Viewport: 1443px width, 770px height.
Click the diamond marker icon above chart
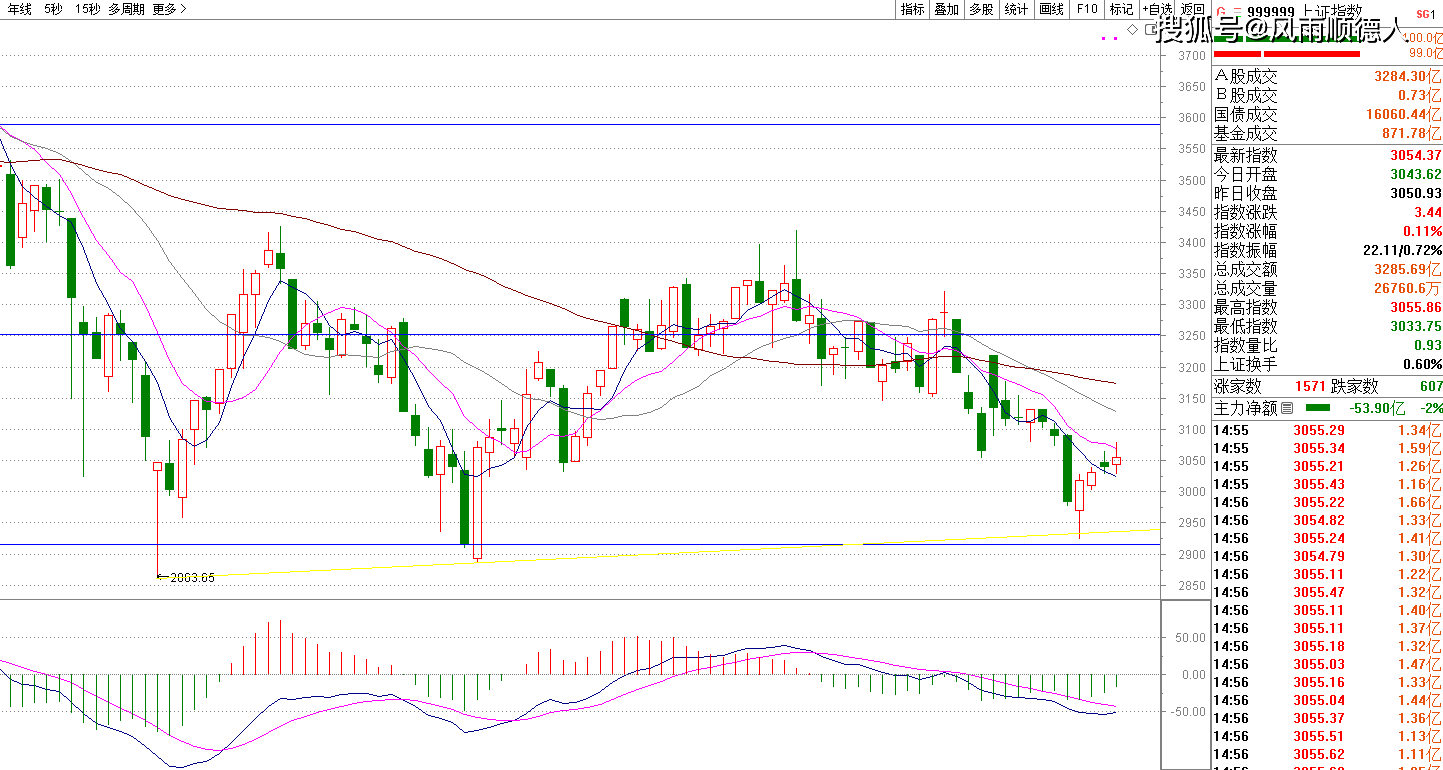(x=1132, y=30)
